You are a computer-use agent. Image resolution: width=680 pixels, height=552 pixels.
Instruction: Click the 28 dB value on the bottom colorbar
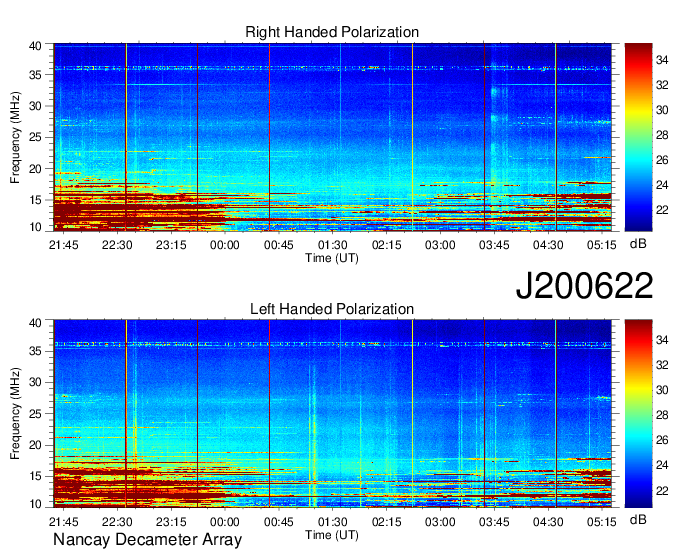(x=662, y=415)
